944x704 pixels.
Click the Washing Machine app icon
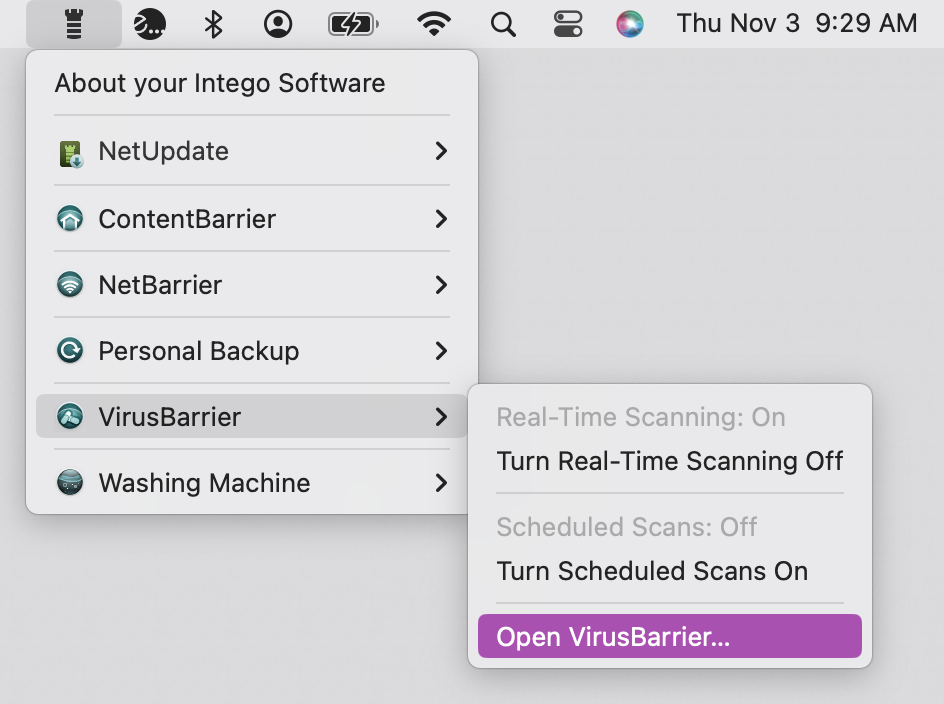click(x=70, y=482)
